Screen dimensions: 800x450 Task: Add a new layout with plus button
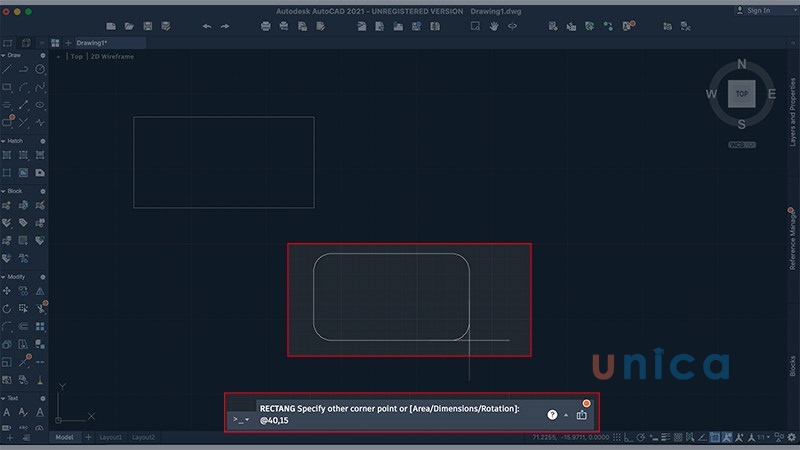88,437
